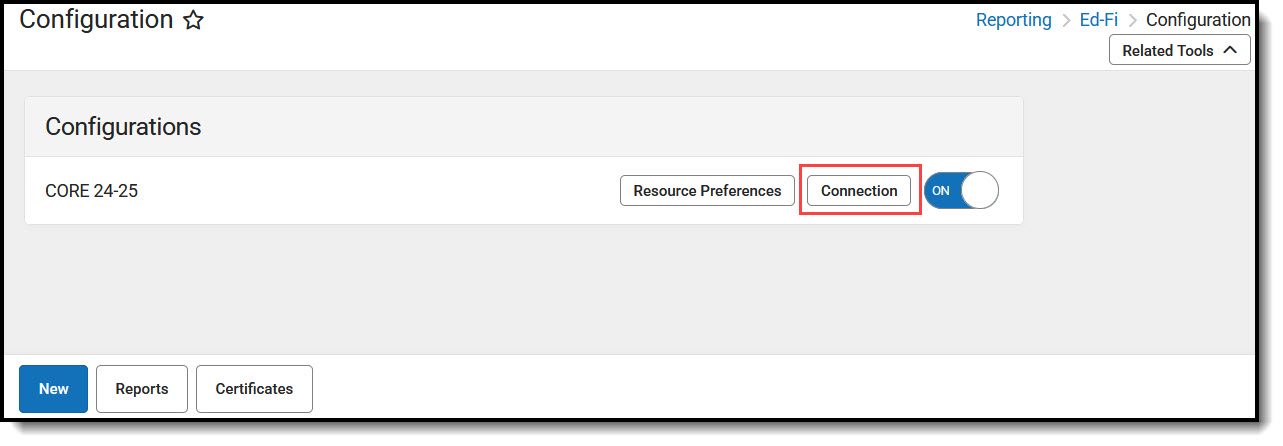
Task: Open Resource Preferences for CORE 24-25
Action: click(x=707, y=190)
